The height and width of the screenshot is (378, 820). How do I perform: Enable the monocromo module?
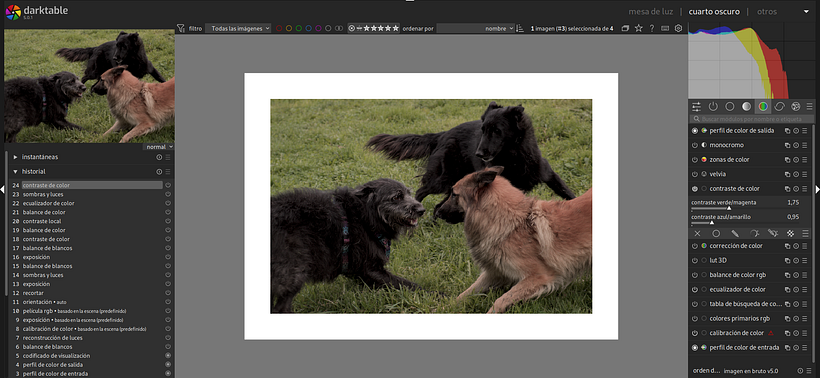695,145
